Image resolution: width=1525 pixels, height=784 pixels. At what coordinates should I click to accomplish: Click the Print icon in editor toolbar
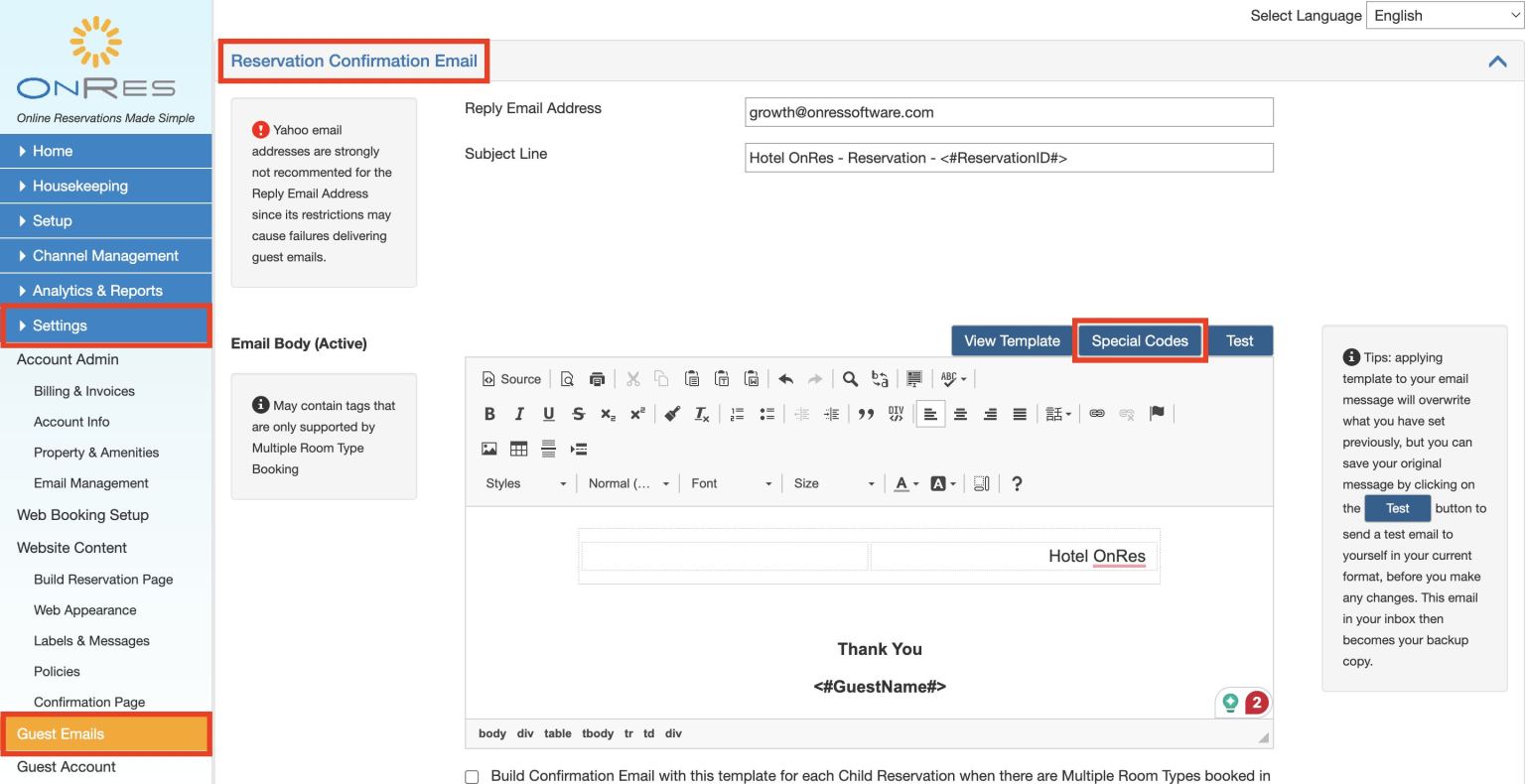(x=597, y=379)
